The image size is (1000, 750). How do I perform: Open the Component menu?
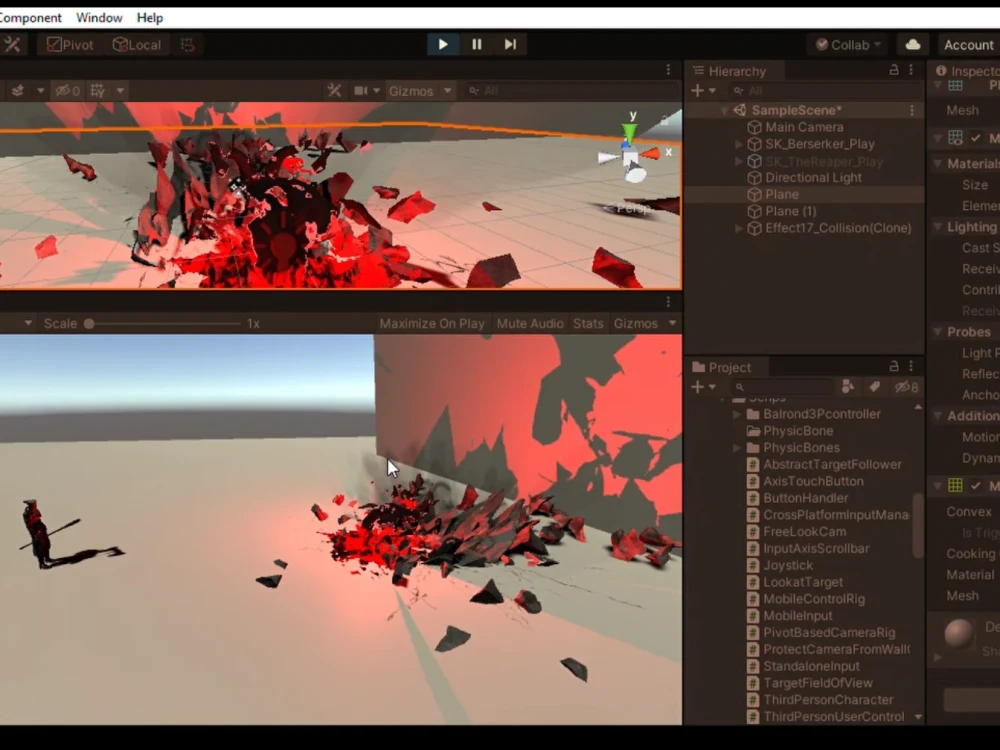tap(31, 18)
